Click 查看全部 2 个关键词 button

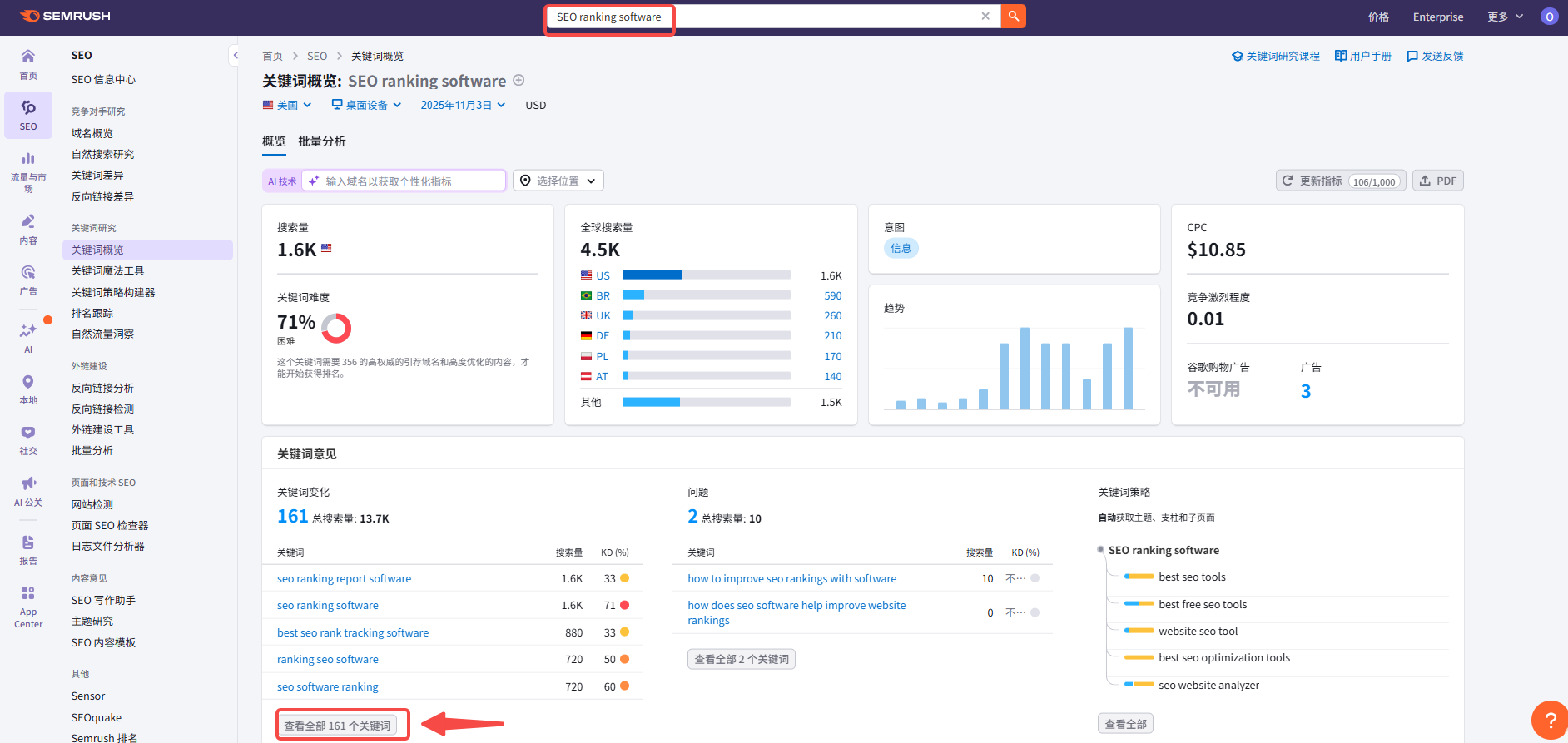tap(742, 659)
